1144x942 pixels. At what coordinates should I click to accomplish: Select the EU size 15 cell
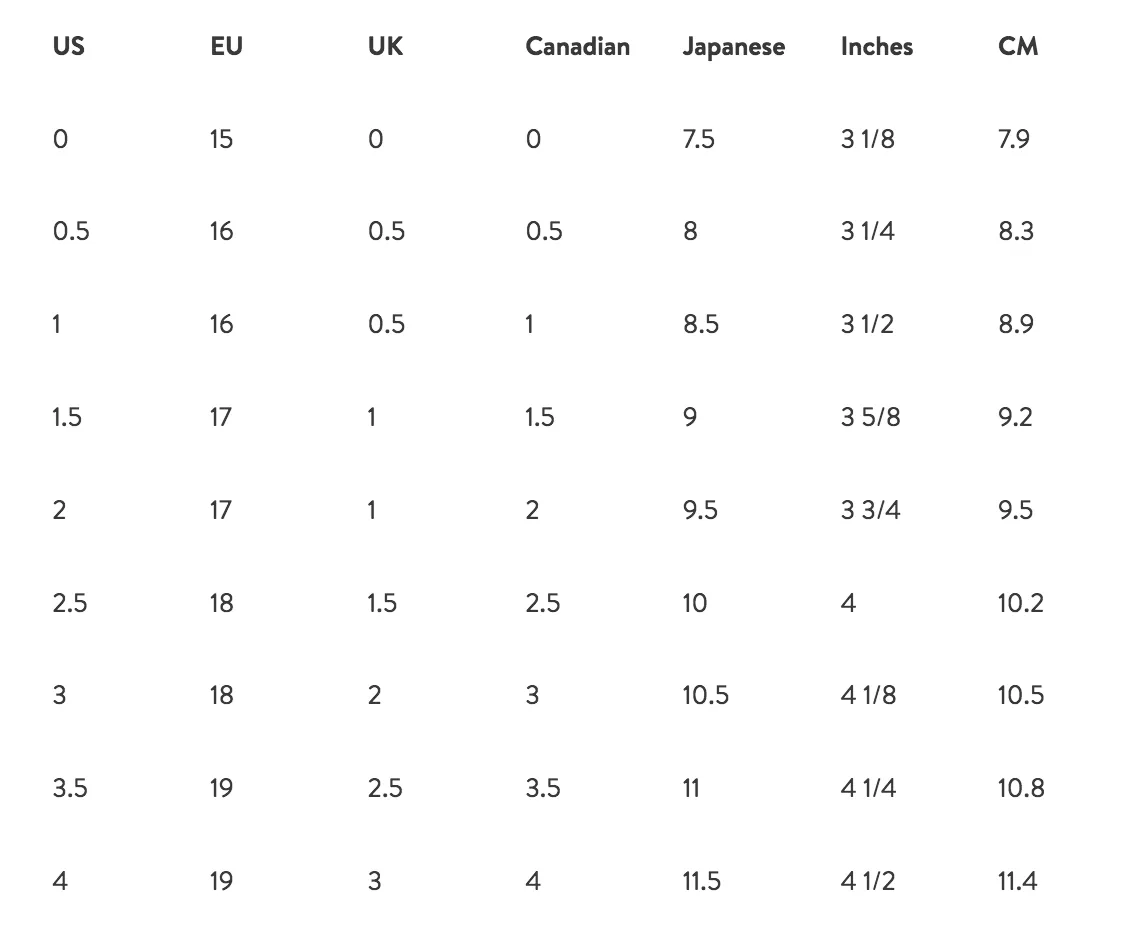point(221,139)
